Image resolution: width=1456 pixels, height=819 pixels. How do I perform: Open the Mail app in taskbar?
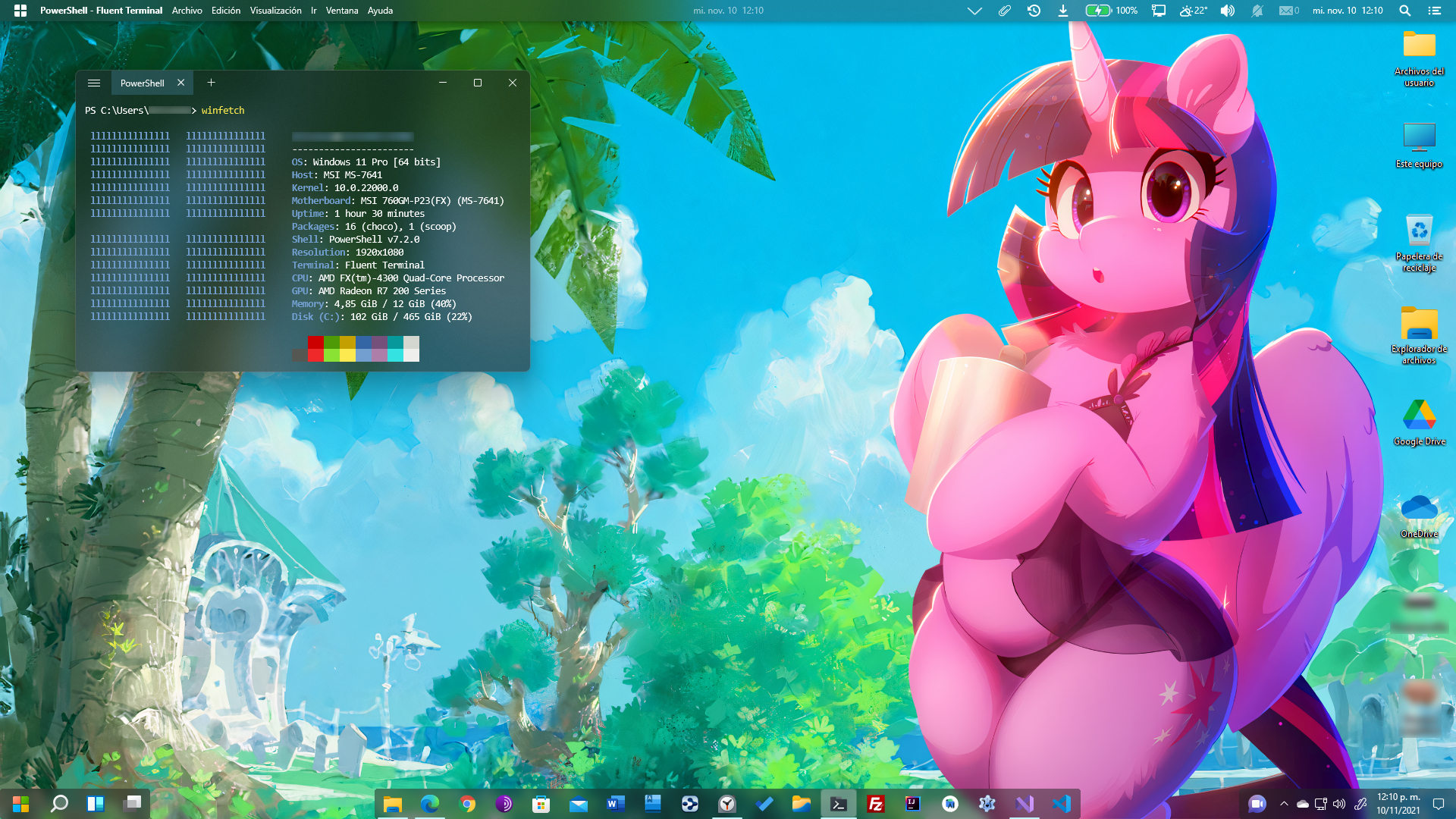pos(578,804)
